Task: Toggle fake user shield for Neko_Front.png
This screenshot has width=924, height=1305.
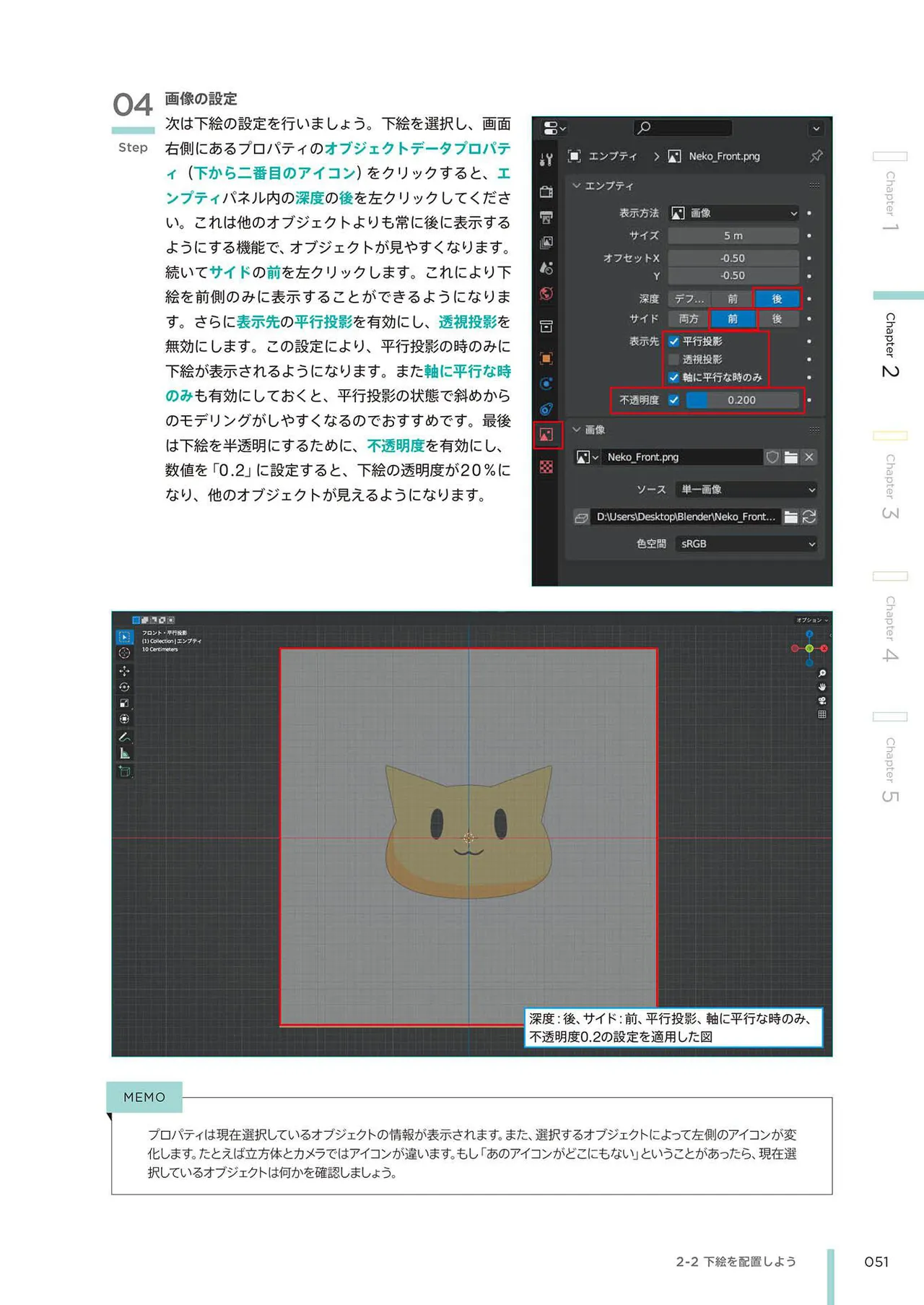Action: tap(772, 457)
